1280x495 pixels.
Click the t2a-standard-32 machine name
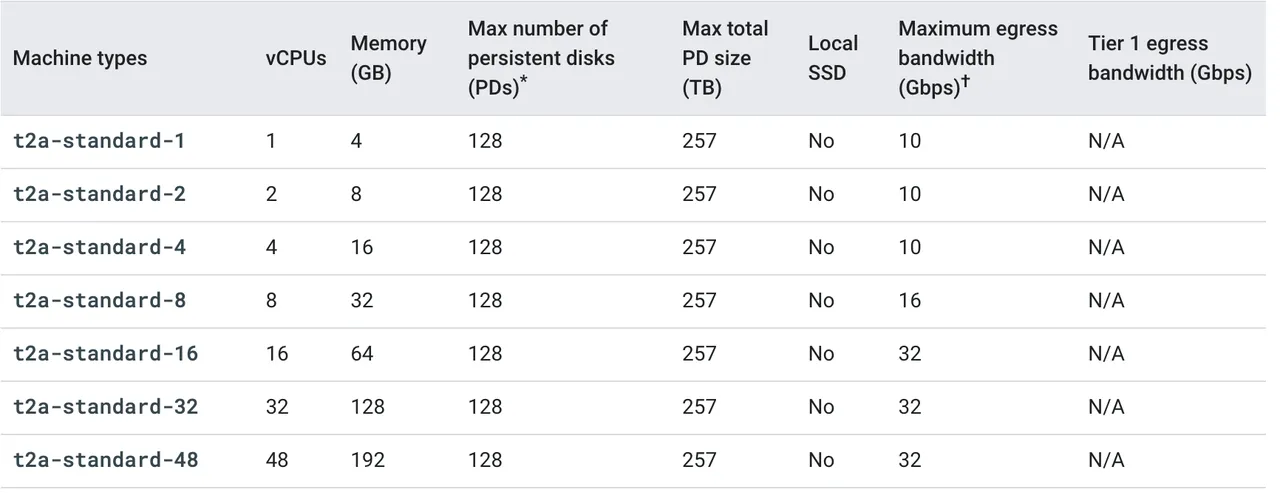pos(105,406)
